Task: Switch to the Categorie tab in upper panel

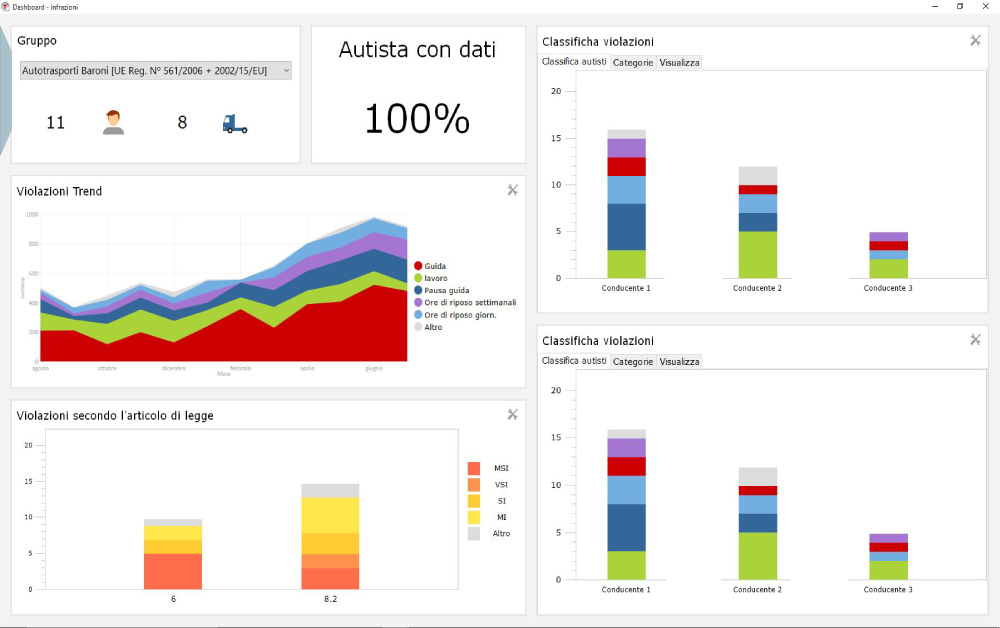Action: 632,61
